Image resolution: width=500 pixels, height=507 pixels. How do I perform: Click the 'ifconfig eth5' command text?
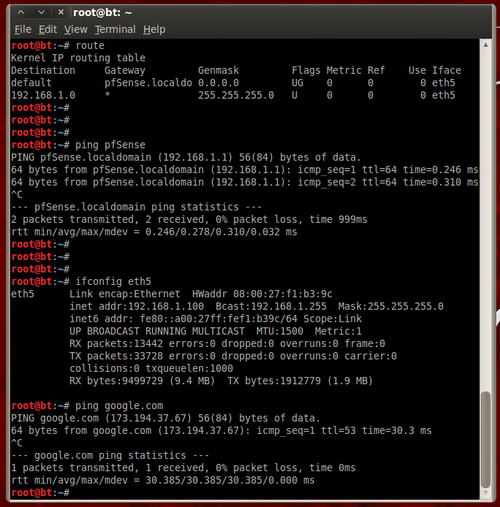pos(113,281)
